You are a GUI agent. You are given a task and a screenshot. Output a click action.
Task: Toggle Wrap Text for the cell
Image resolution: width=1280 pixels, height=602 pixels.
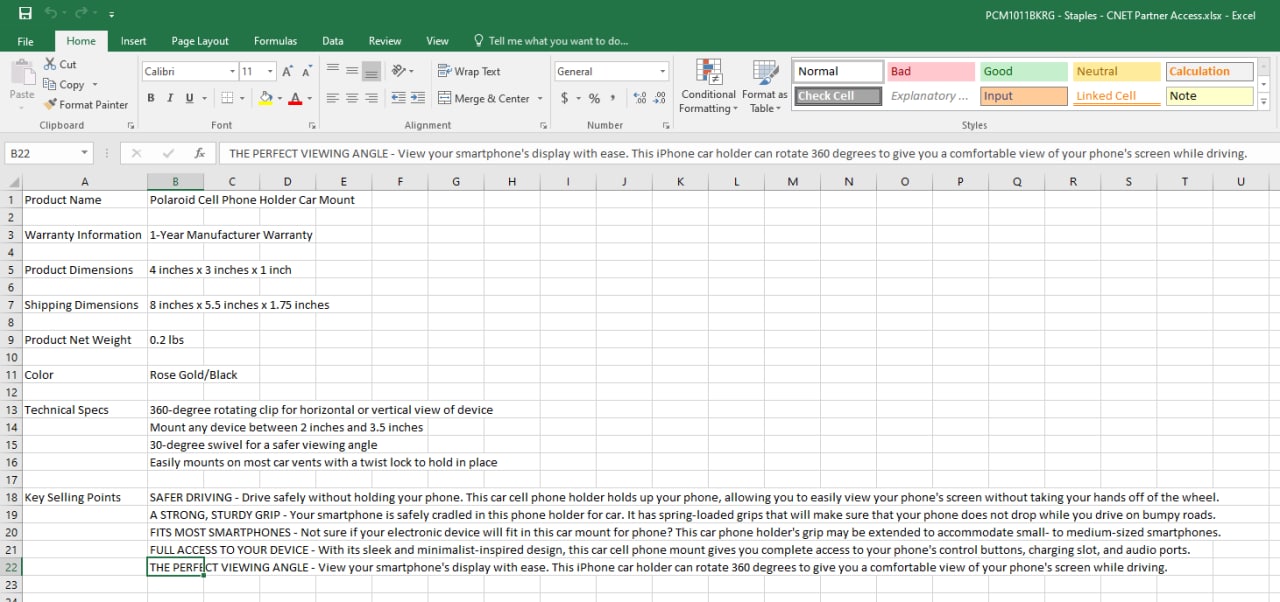tap(469, 71)
